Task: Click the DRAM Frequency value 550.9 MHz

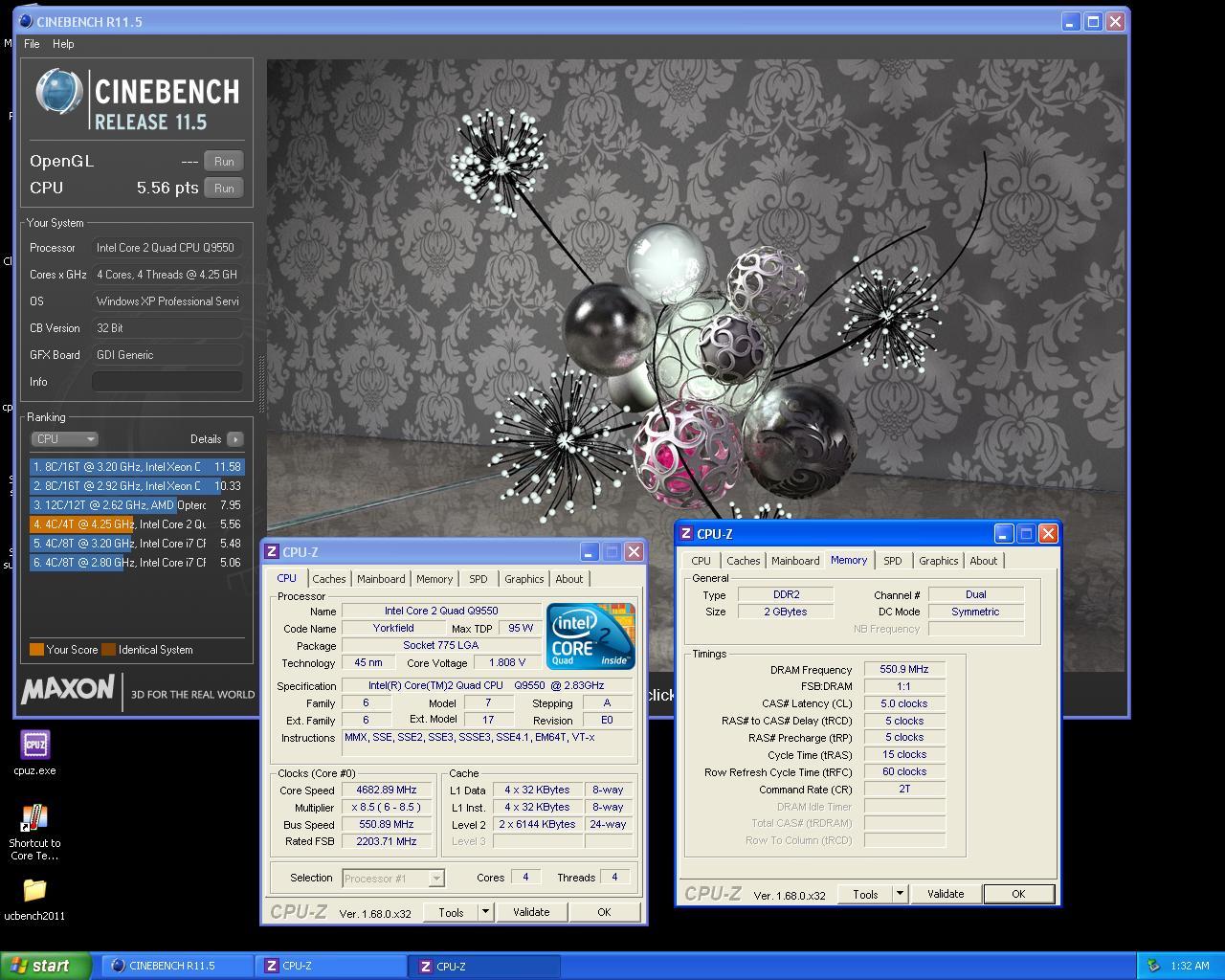Action: coord(904,670)
